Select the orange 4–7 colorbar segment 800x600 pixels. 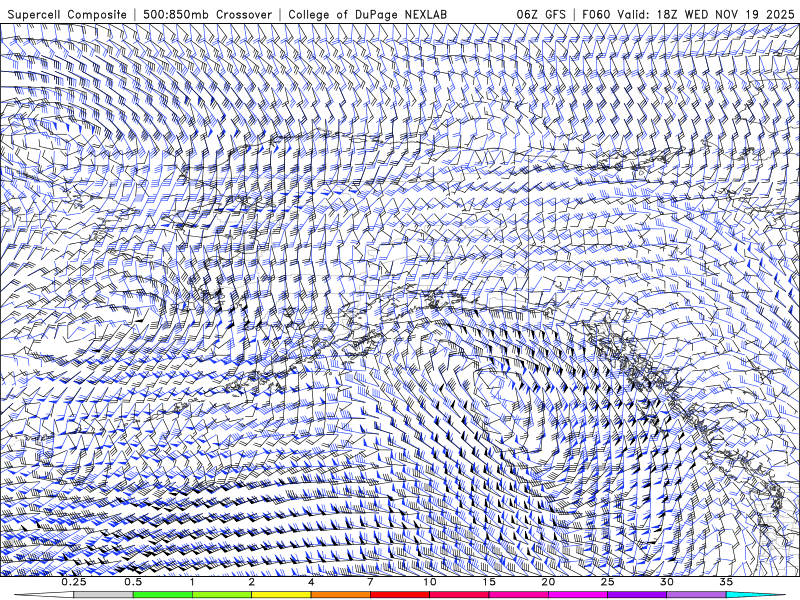(x=340, y=595)
